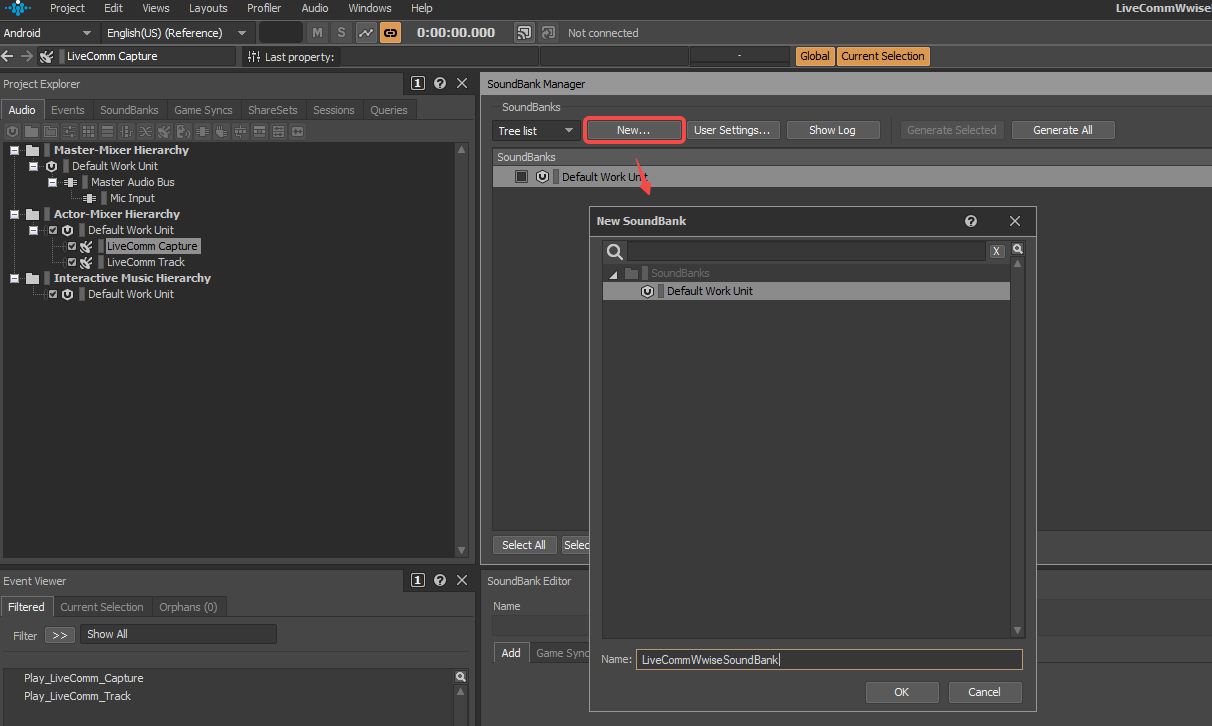Cancel the New SoundBank dialog
Viewport: 1212px width, 726px height.
[x=985, y=692]
